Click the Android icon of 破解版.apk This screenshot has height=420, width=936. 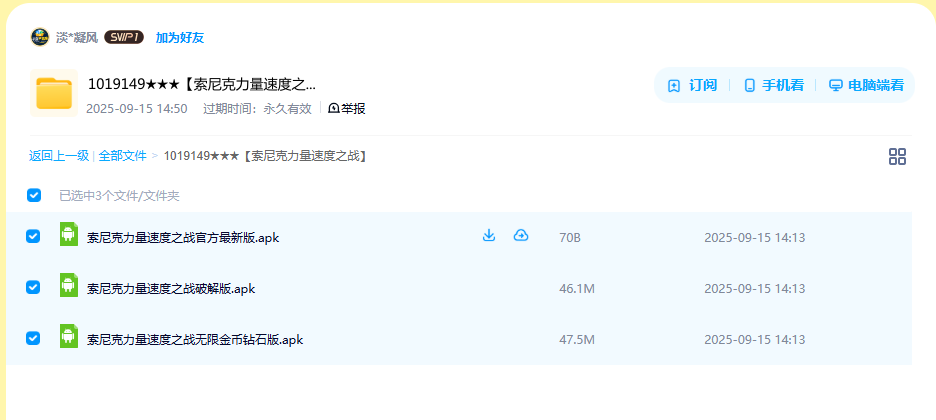click(69, 285)
